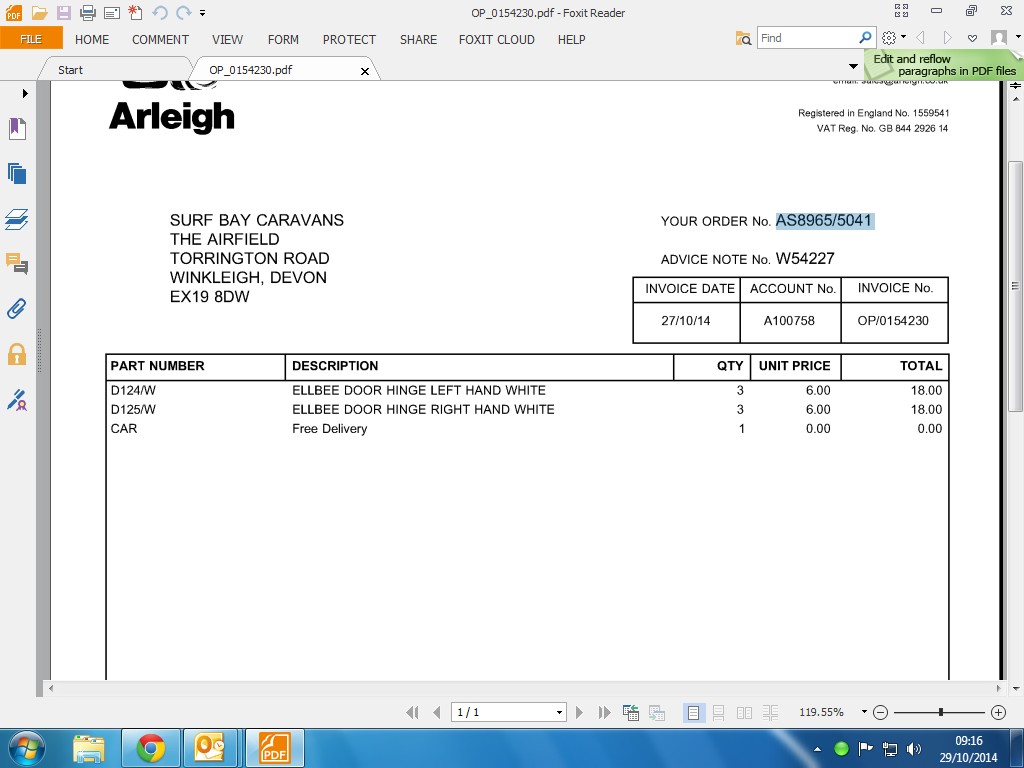Switch to the HELP ribbon tab

(x=571, y=39)
